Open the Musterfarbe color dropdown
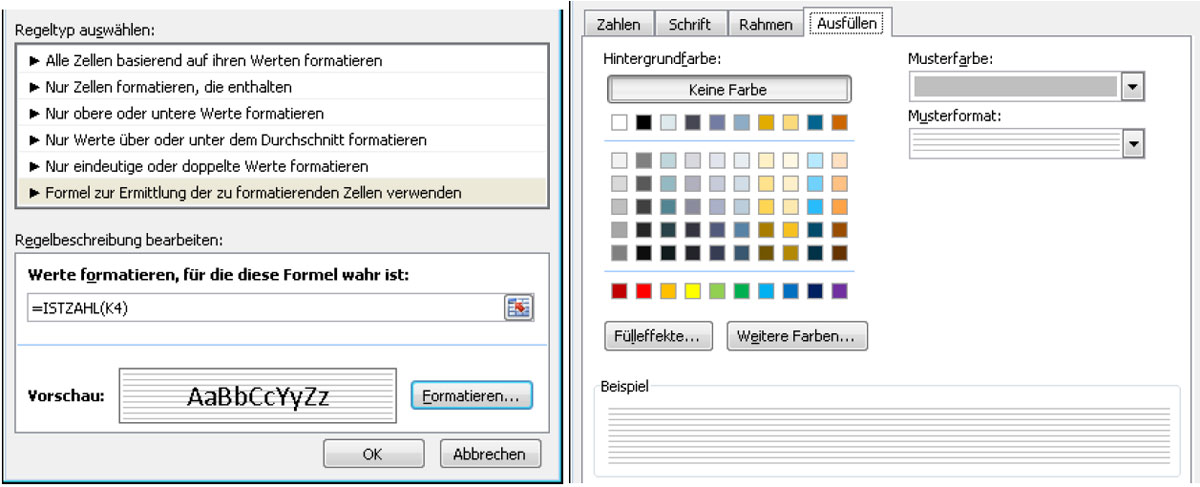Image resolution: width=1200 pixels, height=487 pixels. click(1132, 87)
